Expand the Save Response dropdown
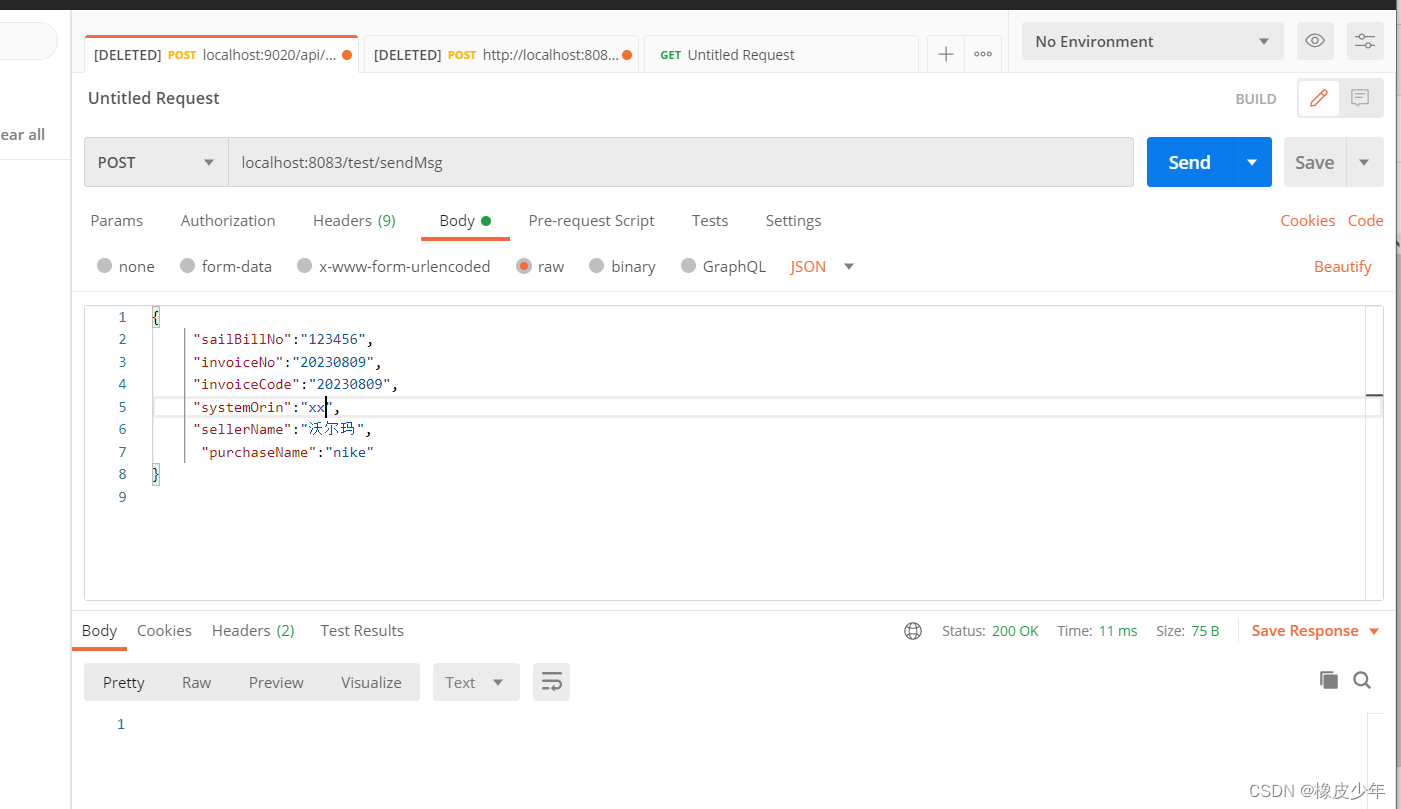Screen dimensions: 1401x809 click(1374, 631)
